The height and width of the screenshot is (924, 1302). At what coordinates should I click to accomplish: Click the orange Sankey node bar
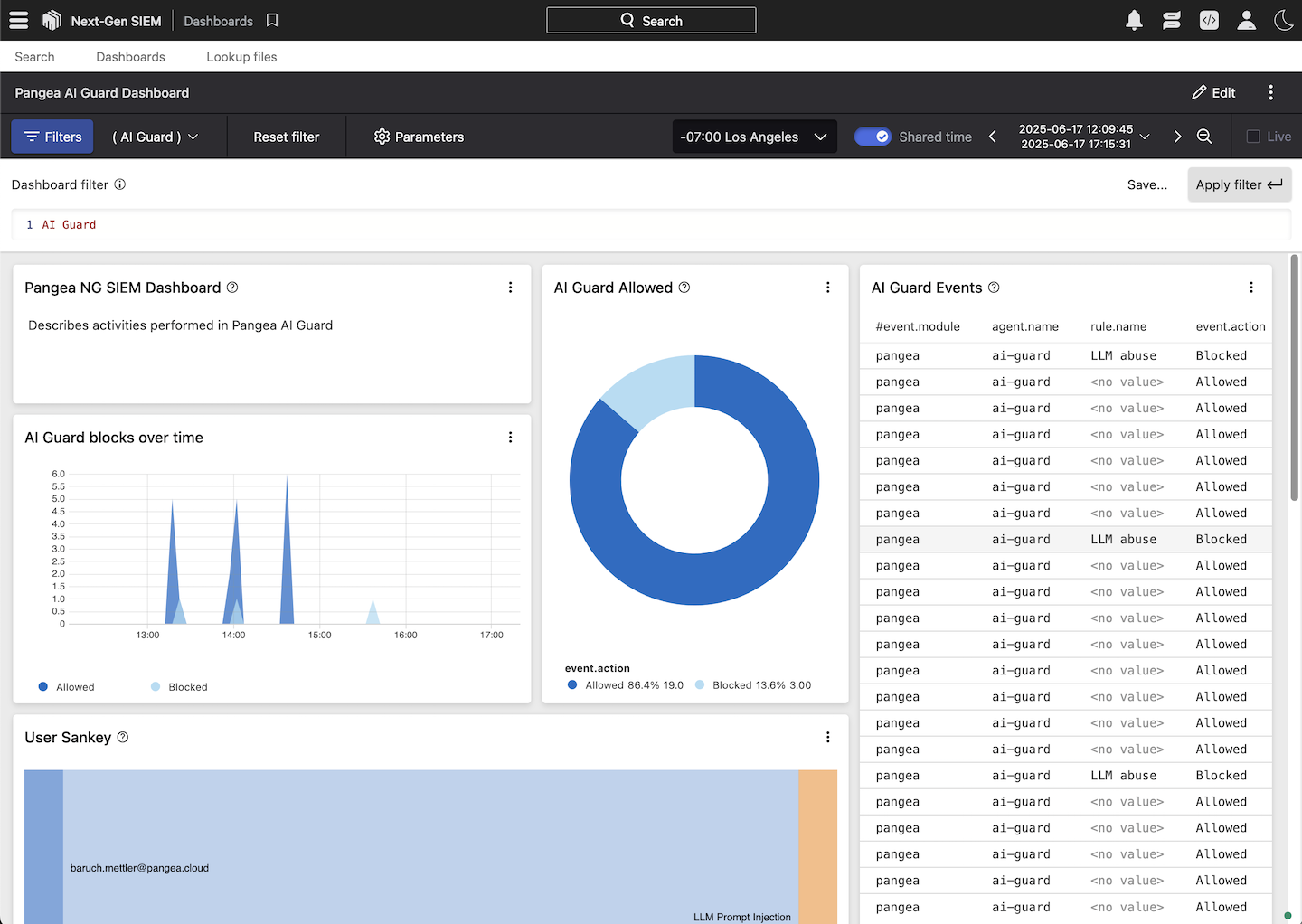[818, 847]
